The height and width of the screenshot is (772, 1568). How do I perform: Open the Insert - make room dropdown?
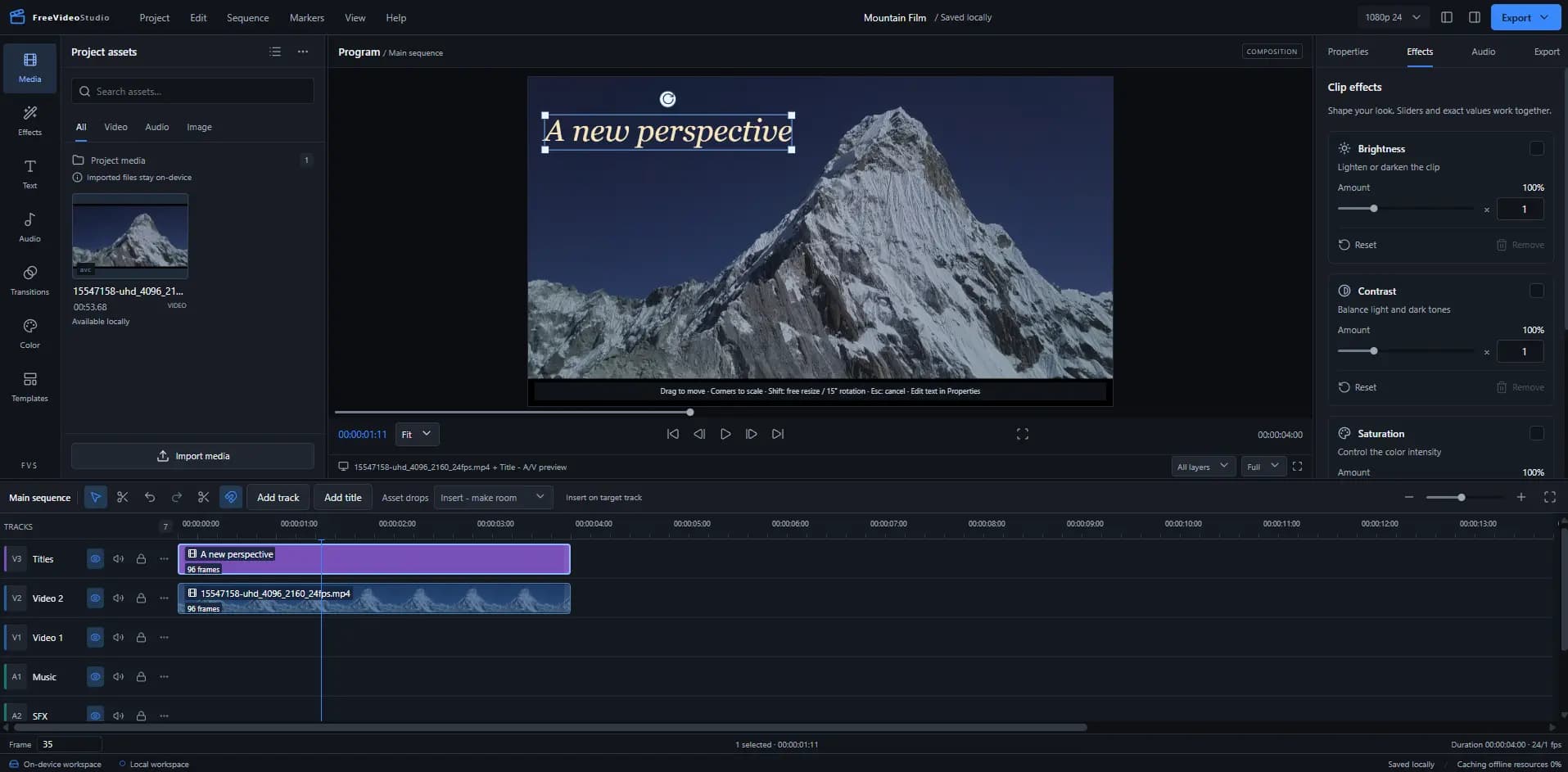(x=493, y=497)
